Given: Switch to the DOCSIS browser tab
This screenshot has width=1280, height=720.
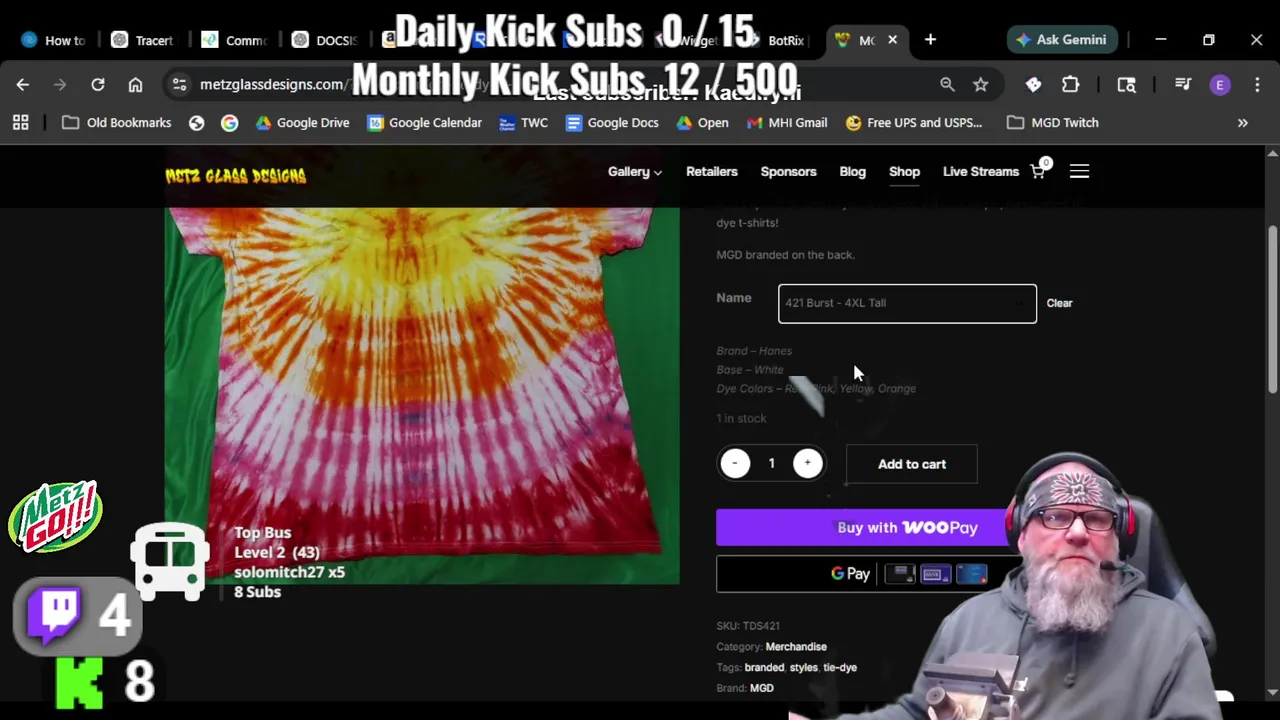Looking at the screenshot, I should pyautogui.click(x=325, y=40).
